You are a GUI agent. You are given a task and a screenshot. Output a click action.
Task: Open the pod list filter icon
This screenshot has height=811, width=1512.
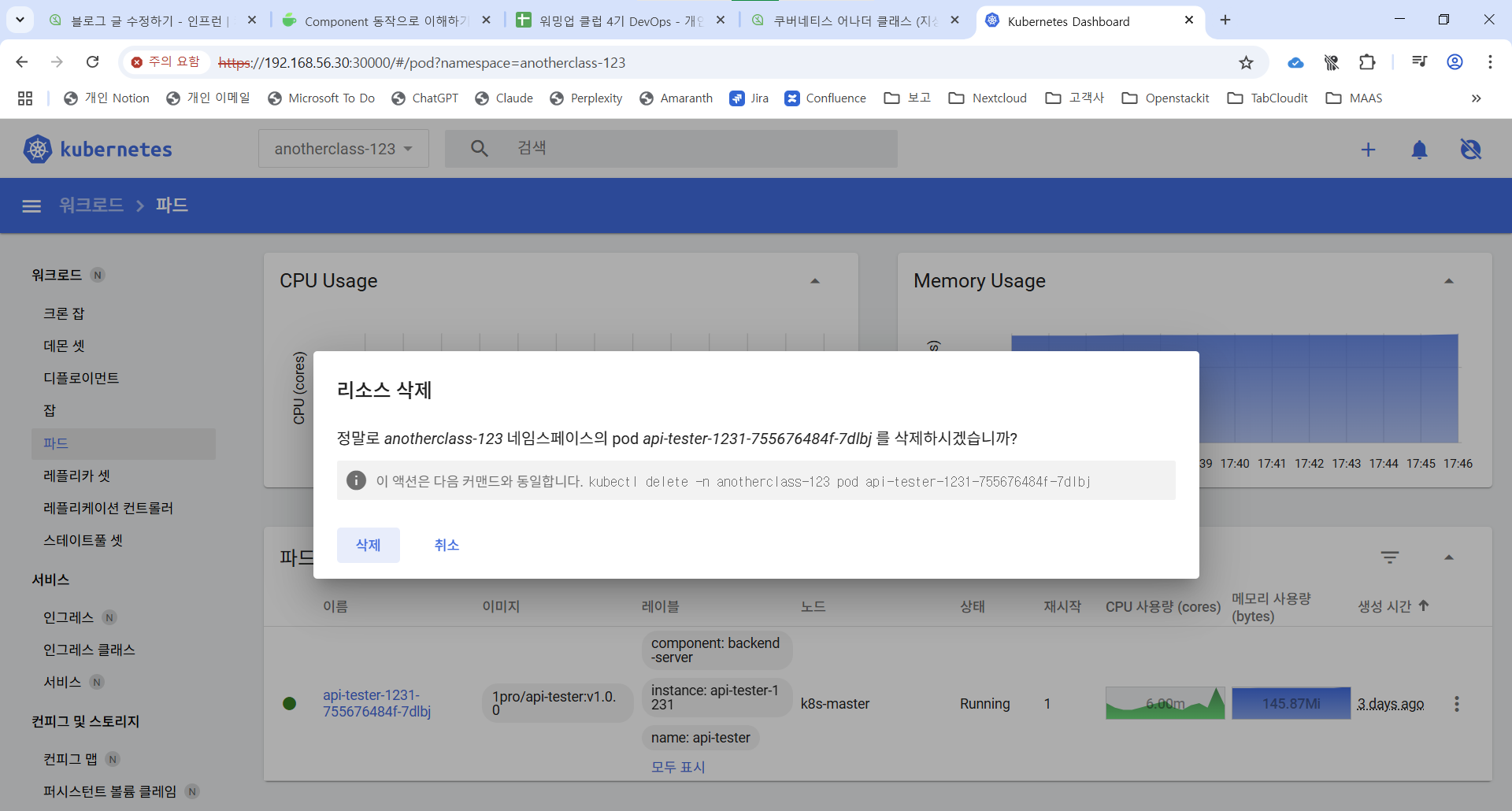tap(1390, 557)
